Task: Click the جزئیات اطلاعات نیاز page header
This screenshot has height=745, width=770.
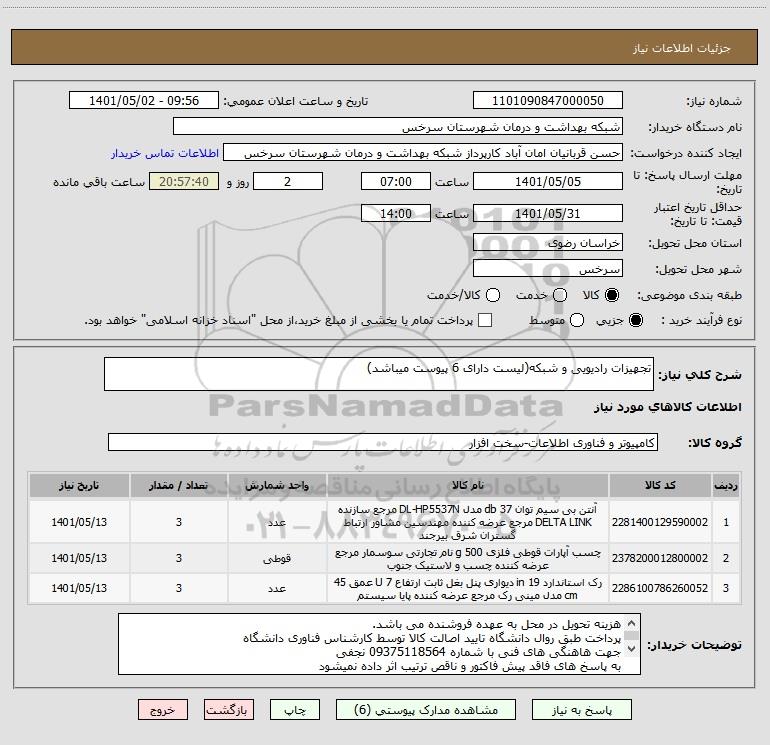Action: click(681, 48)
